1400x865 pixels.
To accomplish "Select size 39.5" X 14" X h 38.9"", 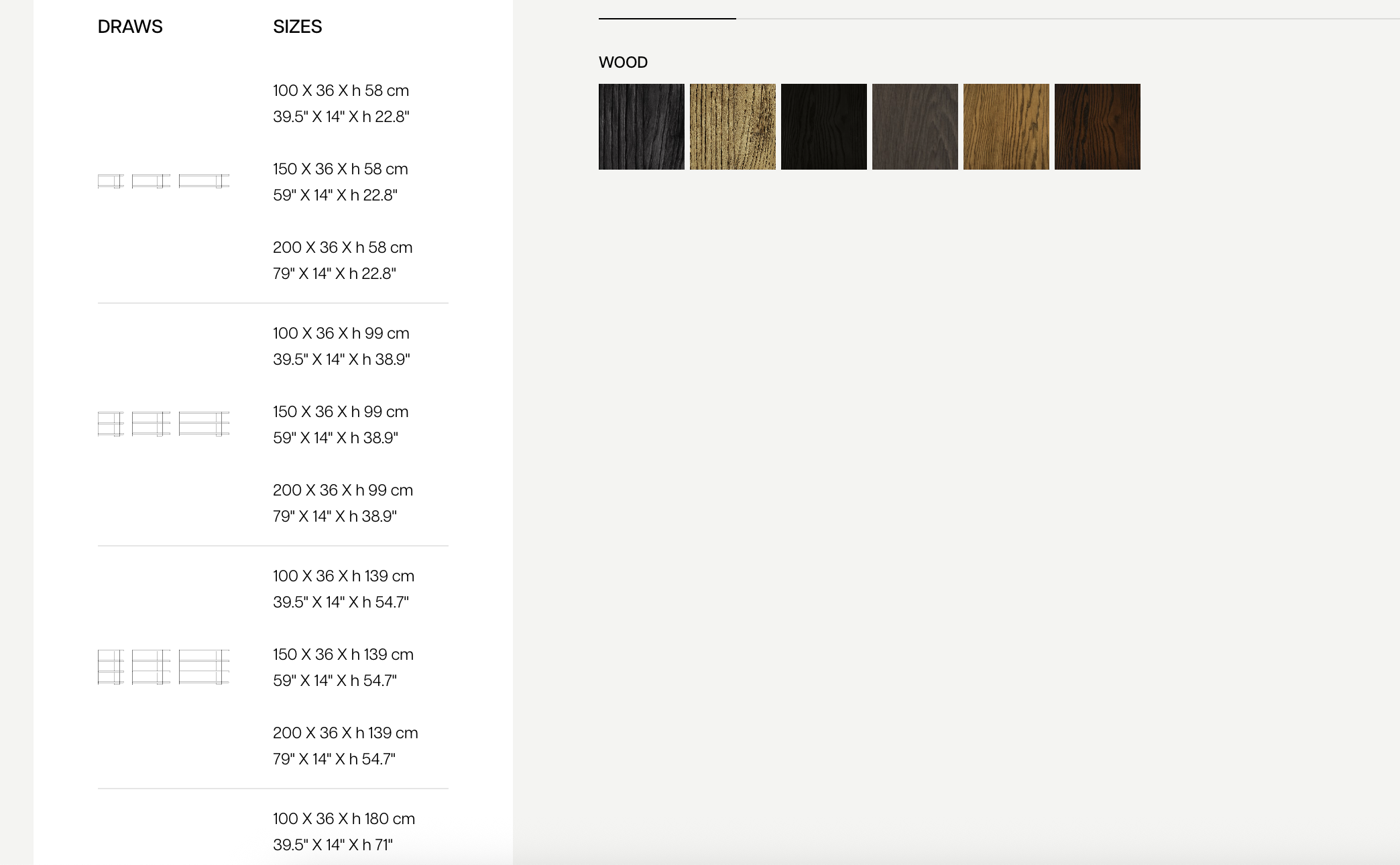I will (x=341, y=359).
